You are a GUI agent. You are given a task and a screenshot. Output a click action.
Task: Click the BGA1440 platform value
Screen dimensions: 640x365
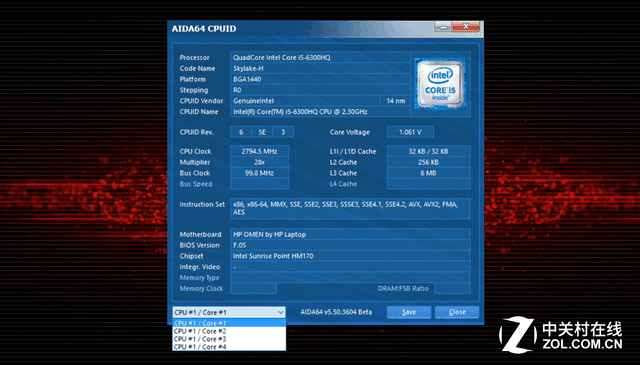pyautogui.click(x=320, y=79)
